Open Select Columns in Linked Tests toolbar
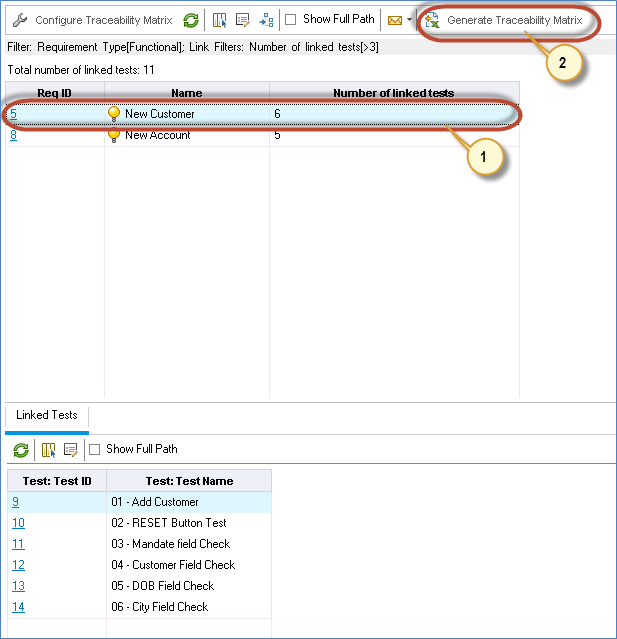This screenshot has width=617, height=639. tap(49, 450)
